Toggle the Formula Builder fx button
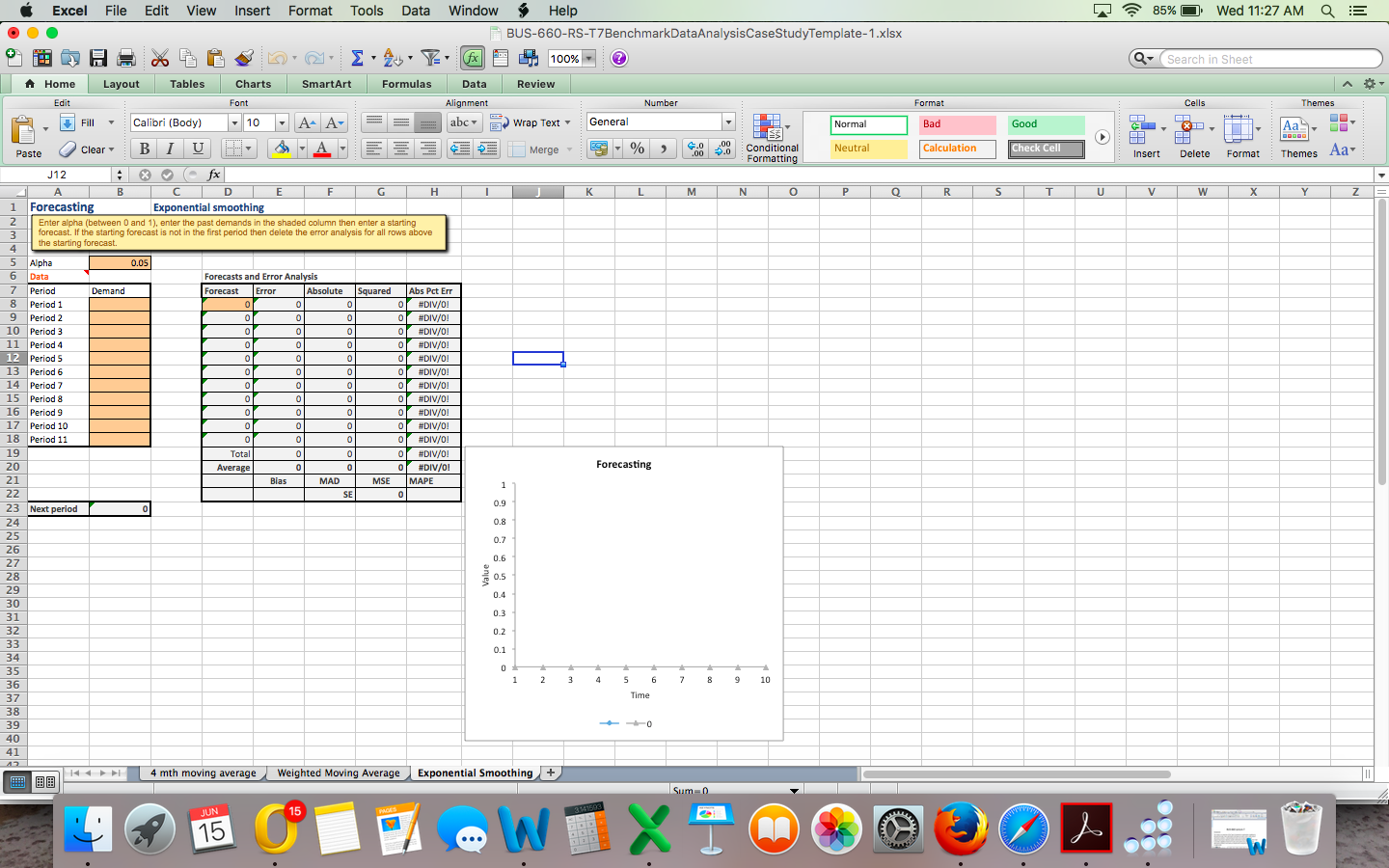 coord(473,58)
